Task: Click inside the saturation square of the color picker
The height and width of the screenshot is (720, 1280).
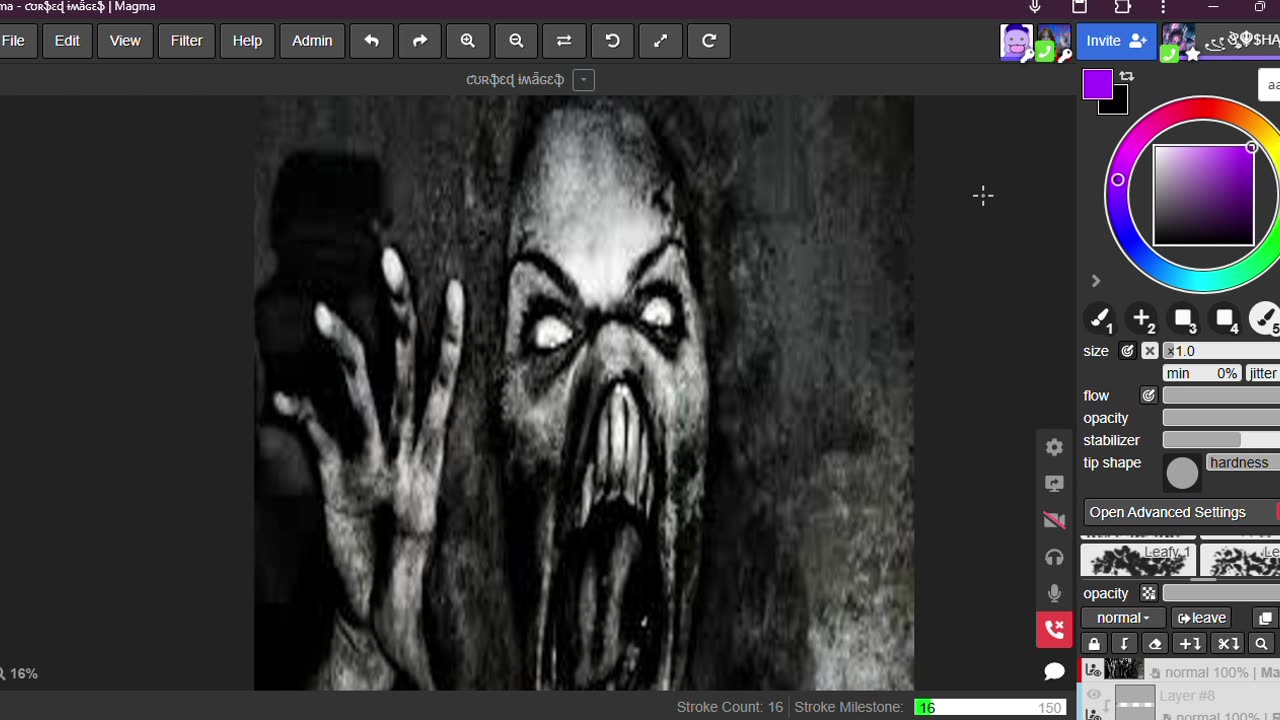Action: coord(1203,195)
